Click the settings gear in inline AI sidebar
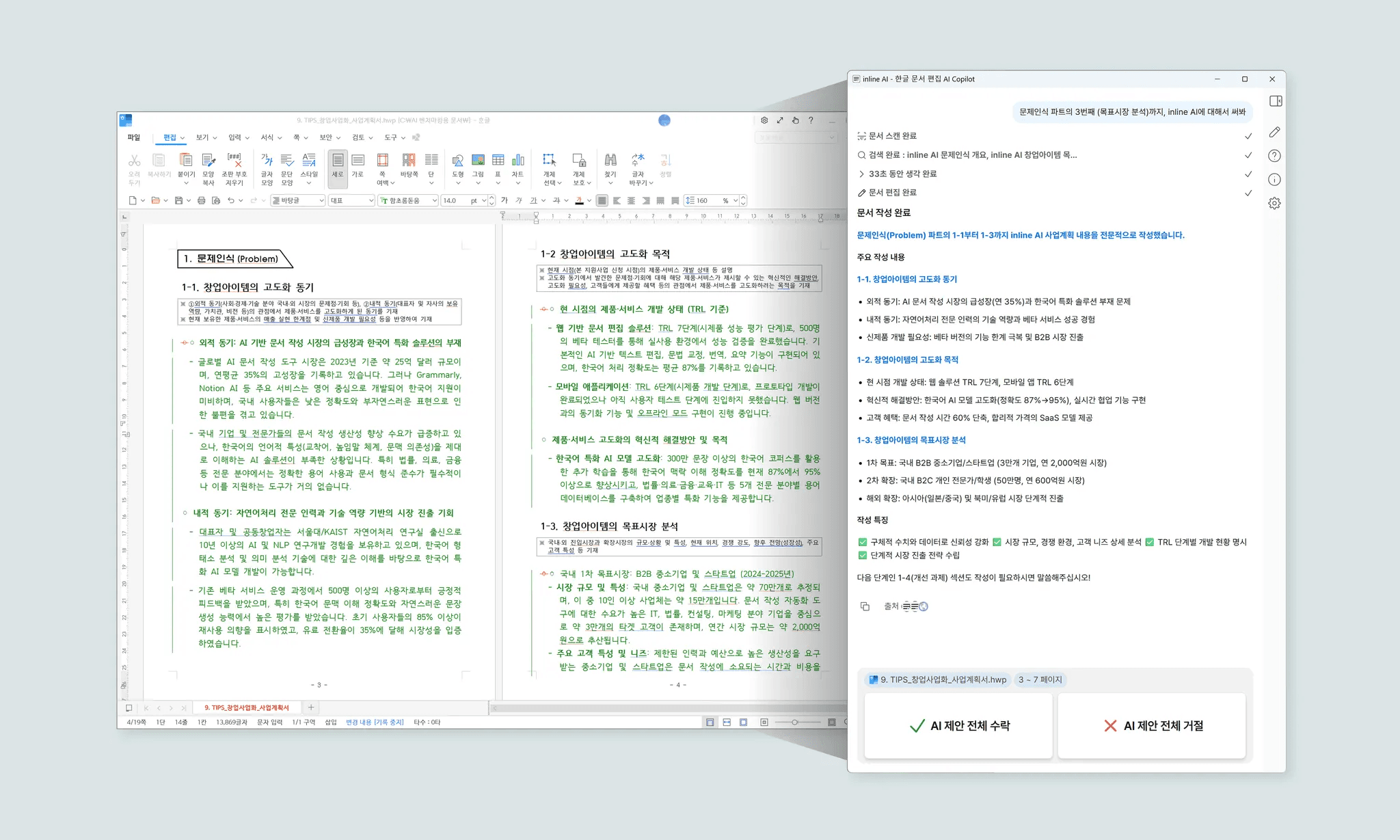The width and height of the screenshot is (1400, 840). 1274,203
